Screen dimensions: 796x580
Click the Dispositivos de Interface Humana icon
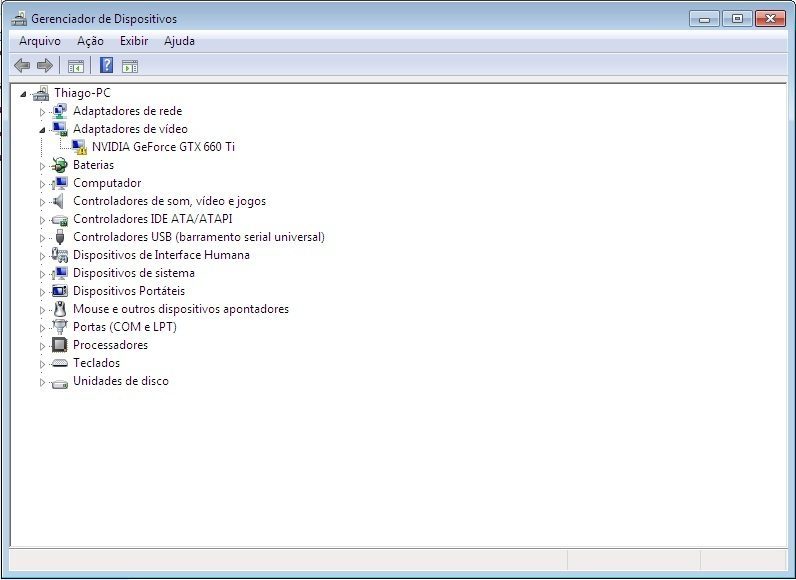coord(60,255)
